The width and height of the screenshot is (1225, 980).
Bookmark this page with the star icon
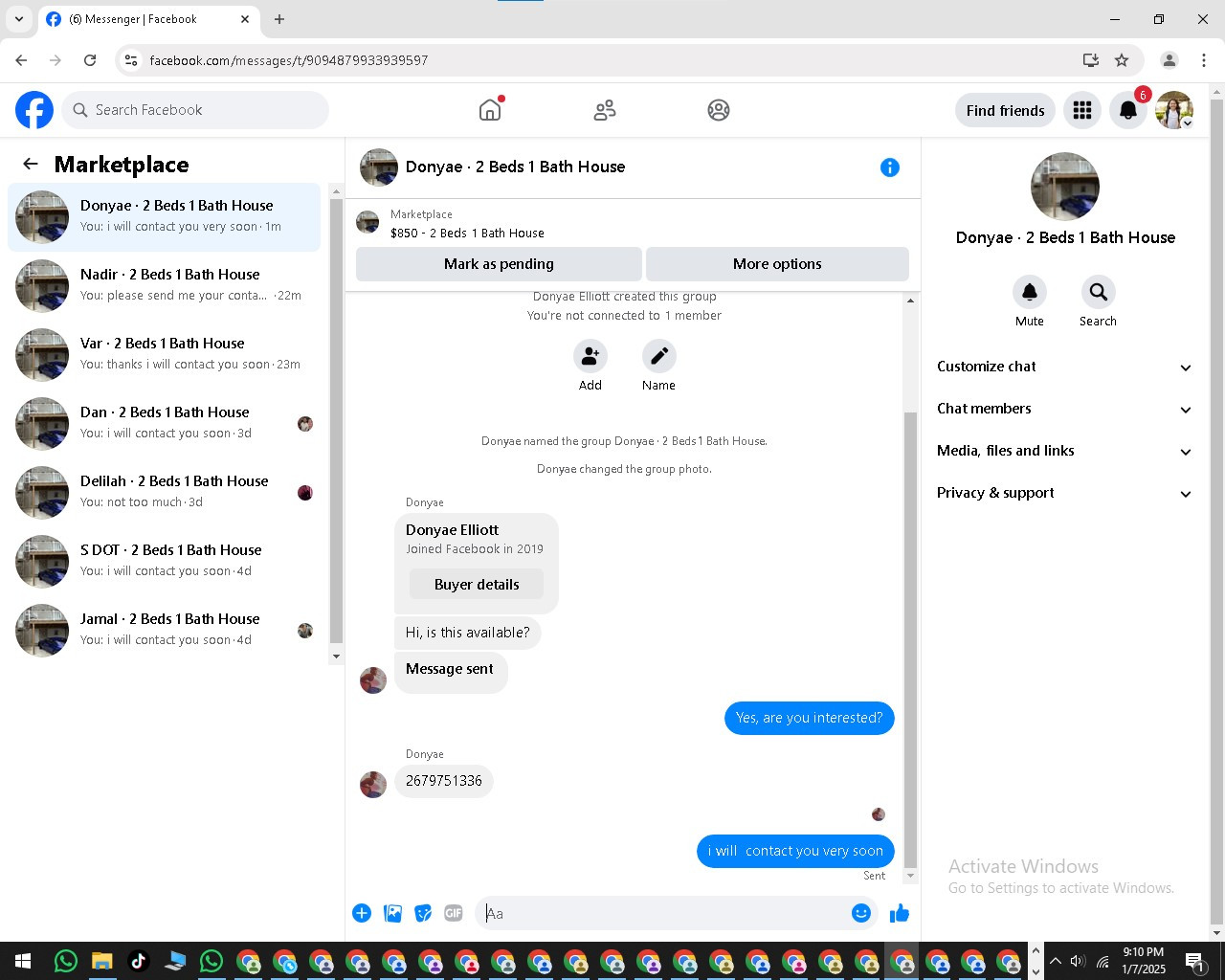pyautogui.click(x=1122, y=60)
